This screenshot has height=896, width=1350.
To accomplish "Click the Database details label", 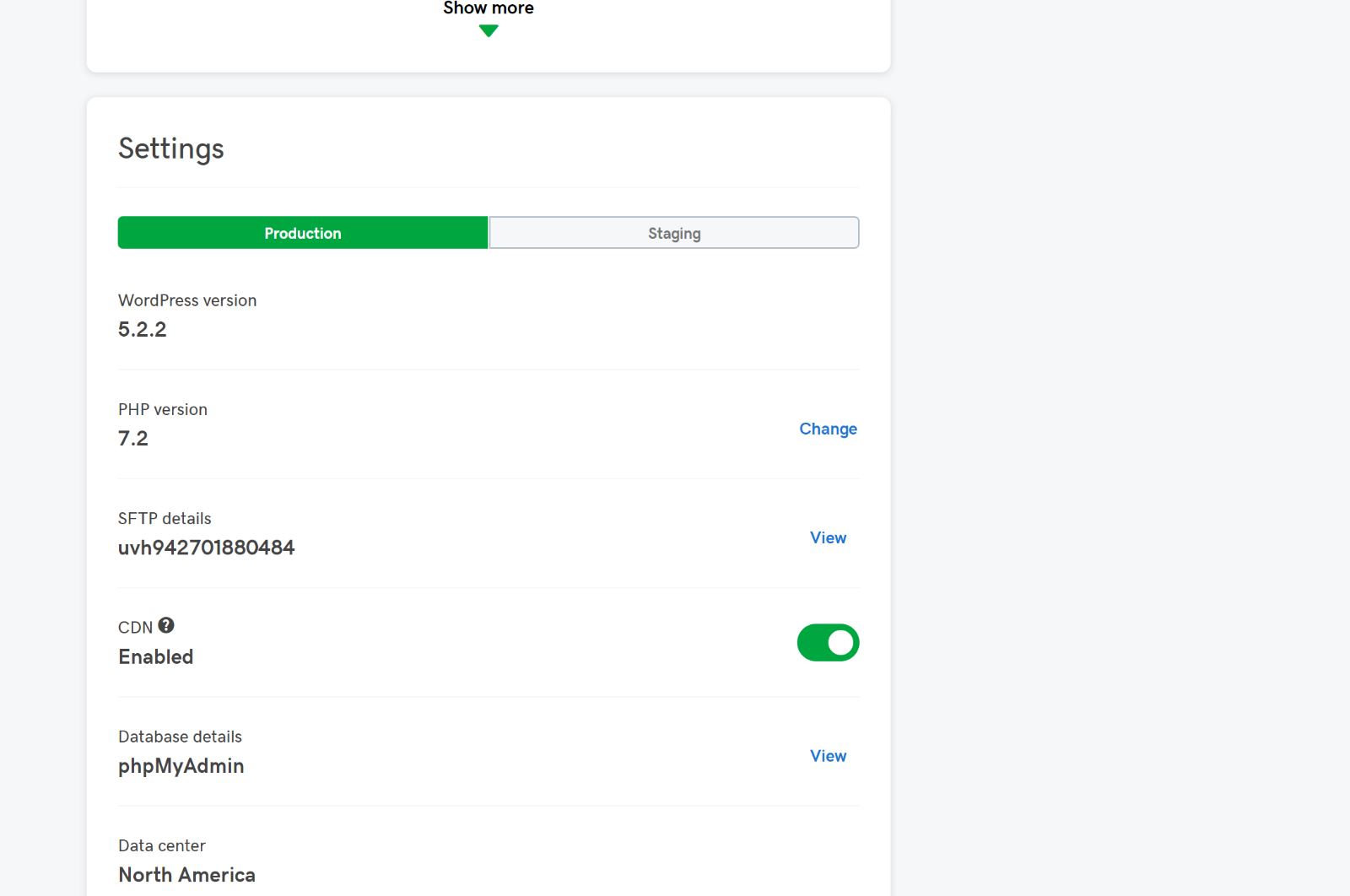I will 180,737.
